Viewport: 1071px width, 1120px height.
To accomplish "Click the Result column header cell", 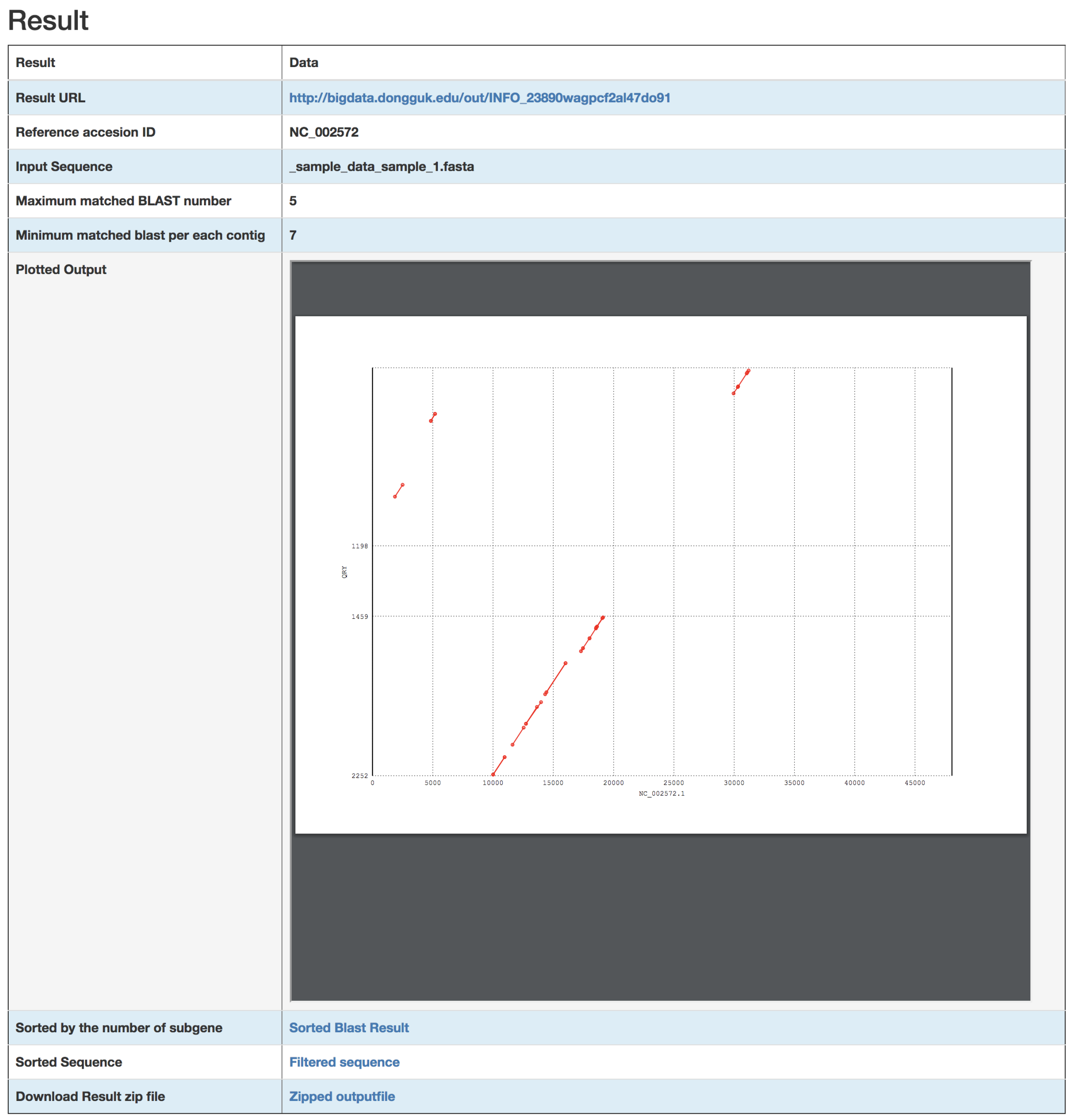I will click(36, 62).
